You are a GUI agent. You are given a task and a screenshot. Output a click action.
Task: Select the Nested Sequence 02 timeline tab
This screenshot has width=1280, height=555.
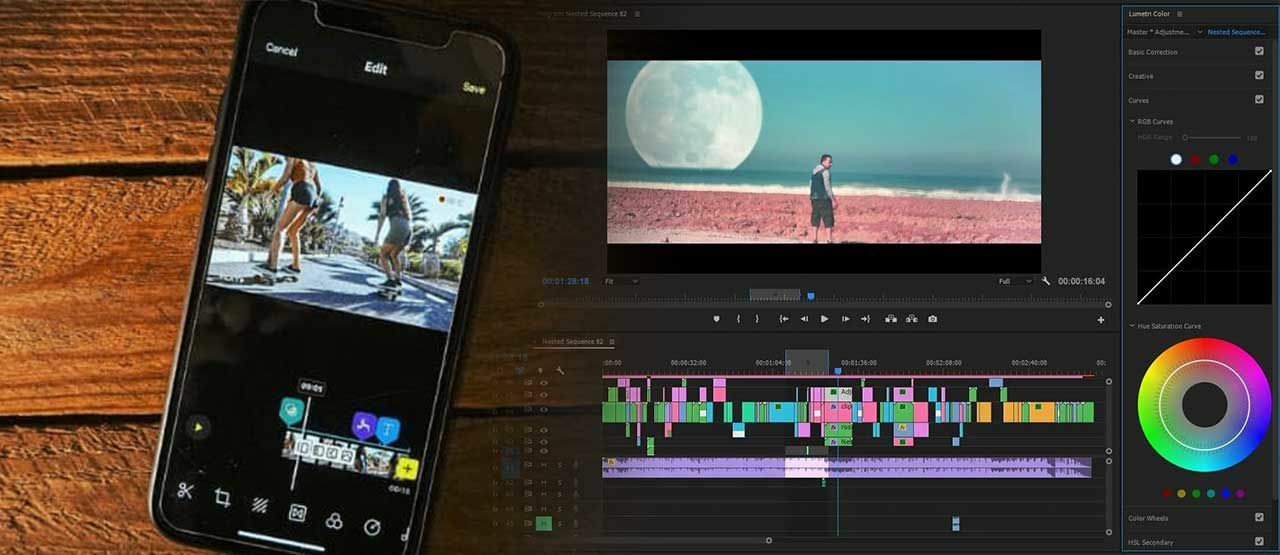573,342
